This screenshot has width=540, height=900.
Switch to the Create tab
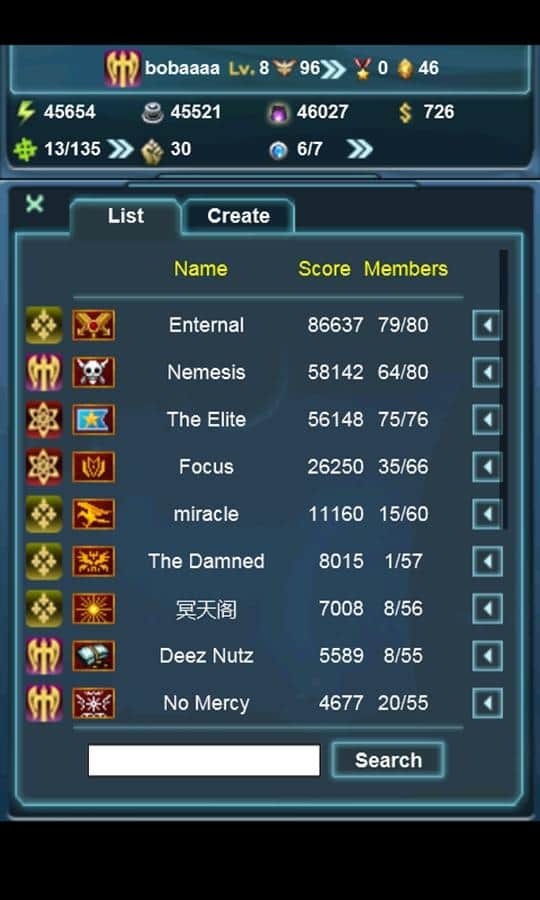pyautogui.click(x=238, y=216)
